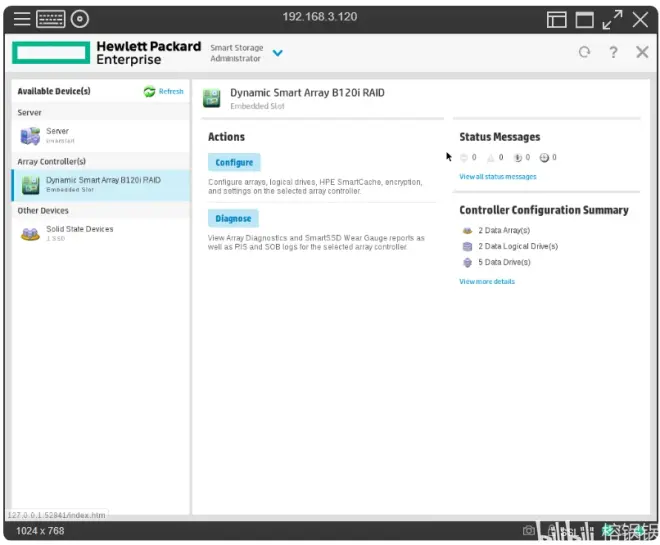Screen dimensions: 660x545
Task: Click the Configure button
Action: click(x=234, y=162)
